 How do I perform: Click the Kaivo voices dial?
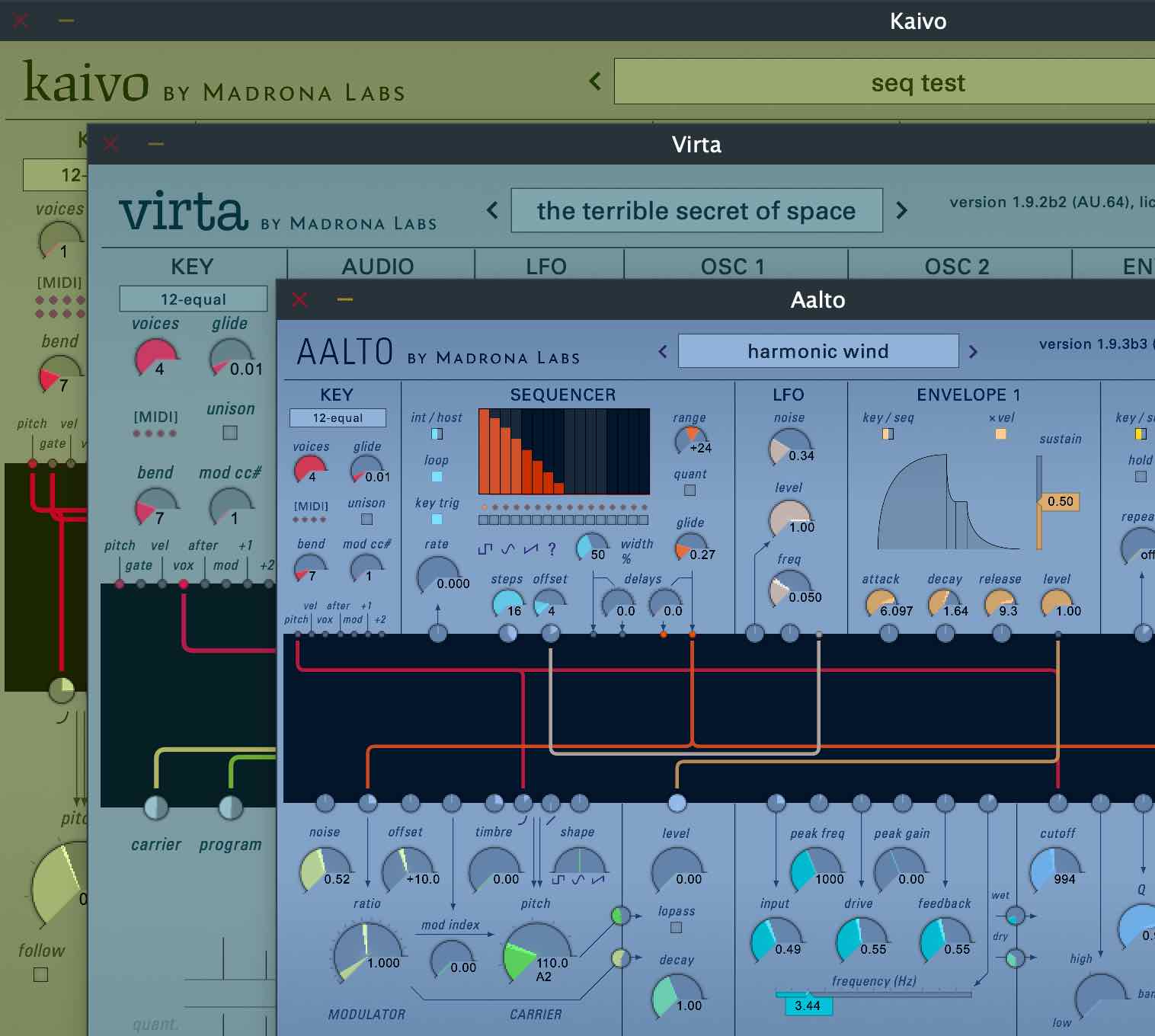pyautogui.click(x=60, y=239)
